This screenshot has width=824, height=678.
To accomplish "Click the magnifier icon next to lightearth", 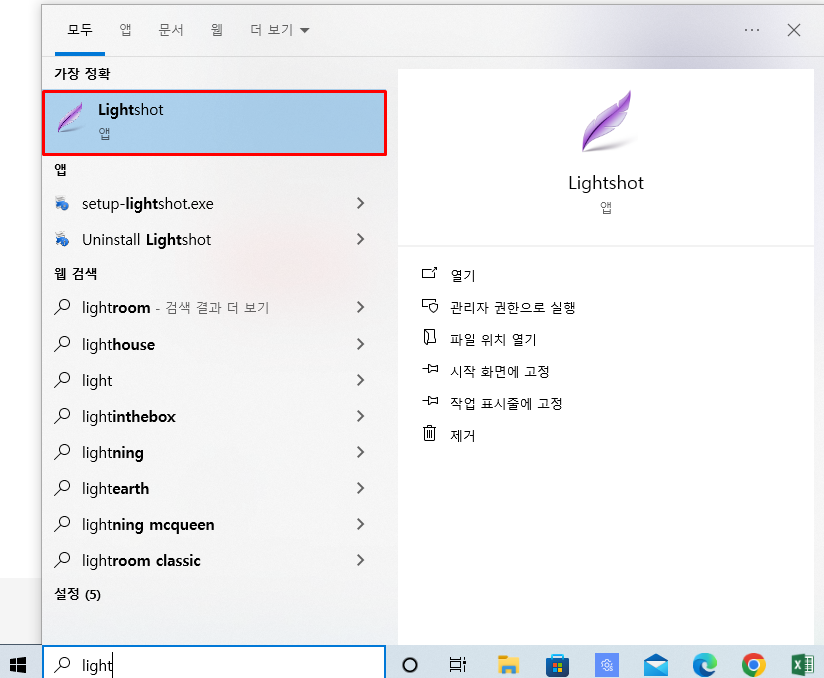I will [x=62, y=488].
